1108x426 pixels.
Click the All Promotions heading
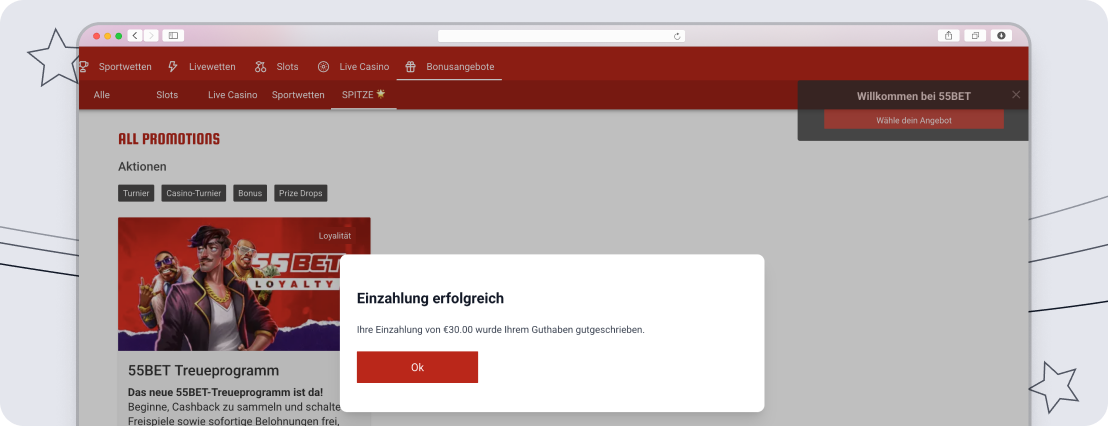tap(169, 139)
